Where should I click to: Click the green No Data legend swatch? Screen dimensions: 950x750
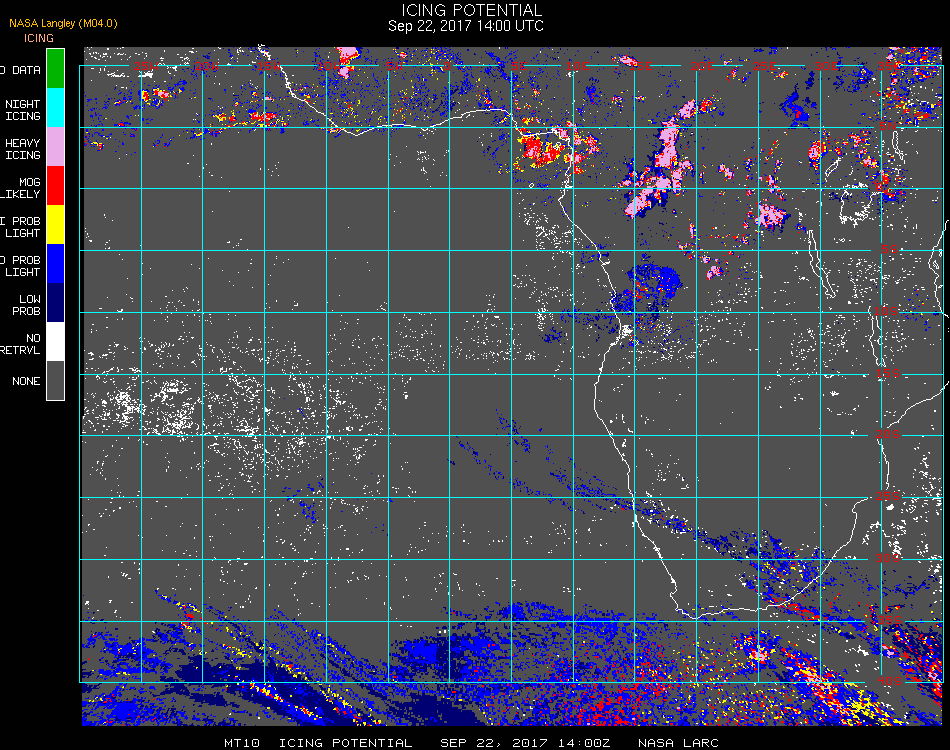coord(55,68)
